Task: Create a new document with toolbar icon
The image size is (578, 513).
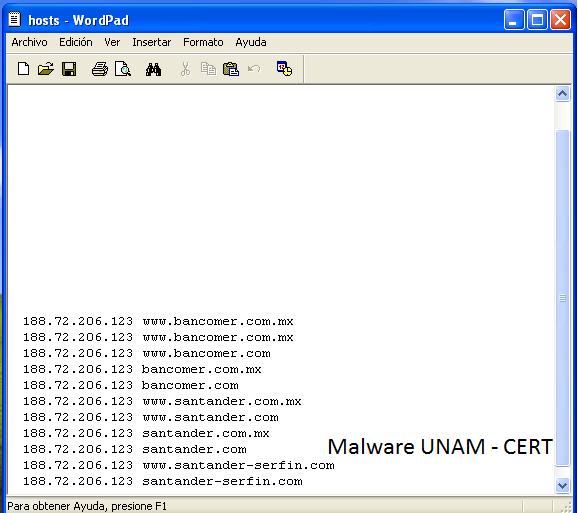Action: pyautogui.click(x=24, y=69)
